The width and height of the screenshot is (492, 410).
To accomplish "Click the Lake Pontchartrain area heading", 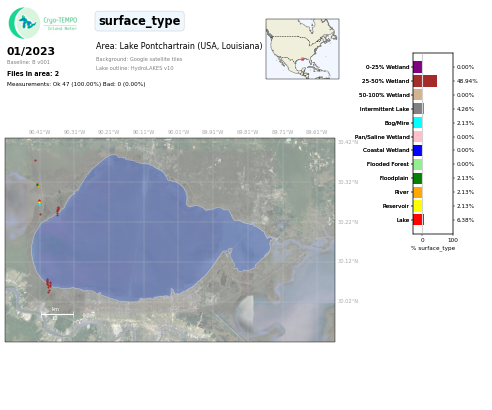I will (x=179, y=46).
